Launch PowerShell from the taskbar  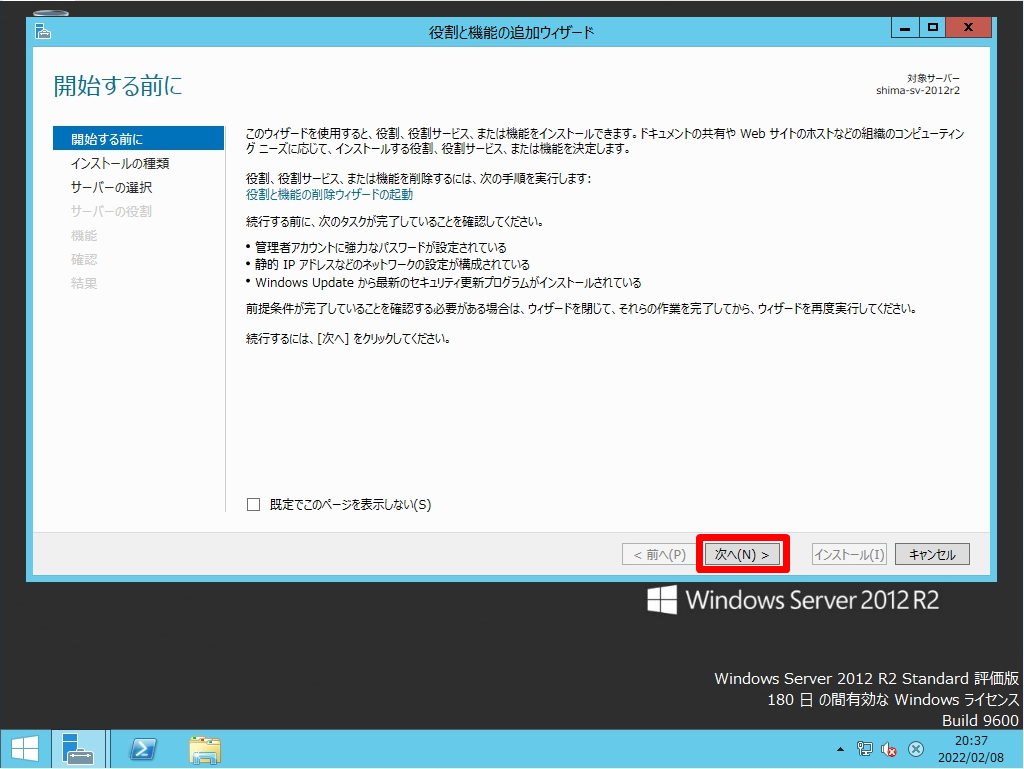(x=143, y=749)
